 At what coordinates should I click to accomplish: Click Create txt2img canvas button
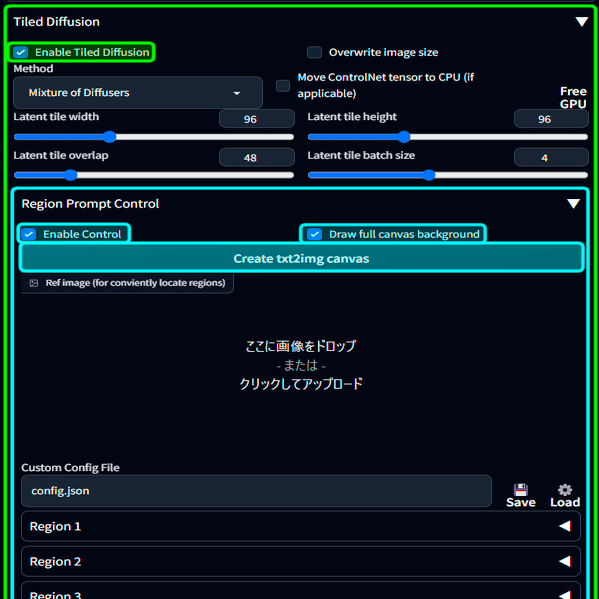coord(301,258)
